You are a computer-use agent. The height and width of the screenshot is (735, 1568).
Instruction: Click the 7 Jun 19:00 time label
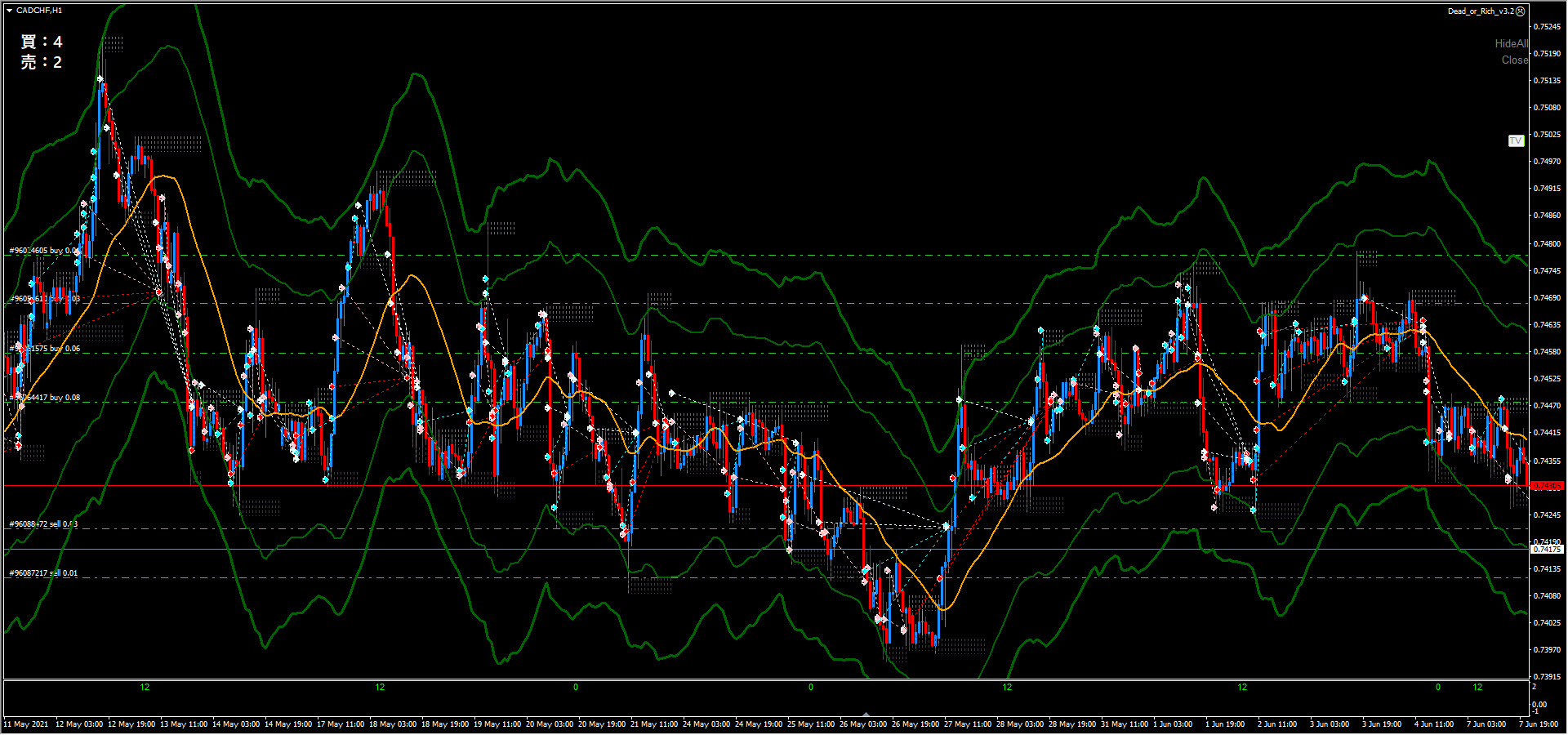pos(1539,724)
